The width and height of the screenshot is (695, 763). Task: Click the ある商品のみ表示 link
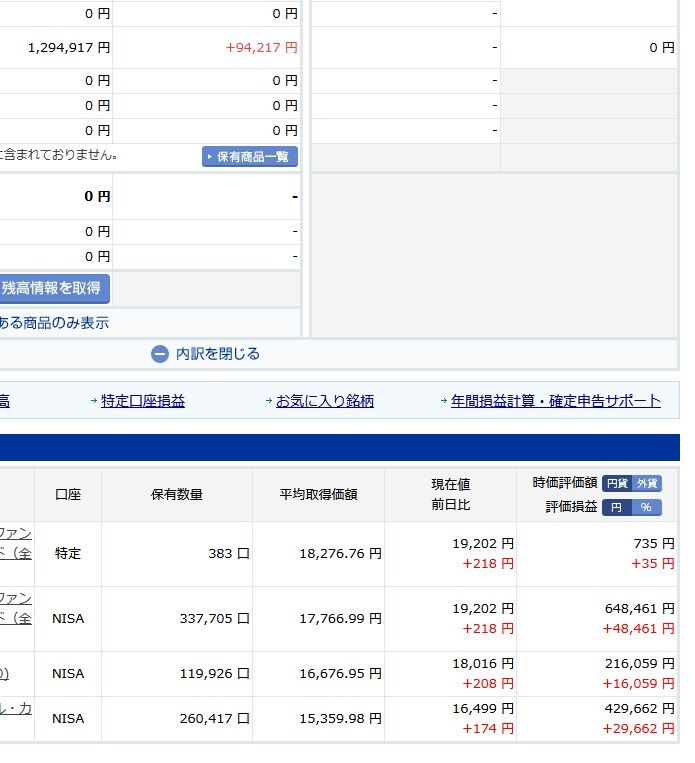(54, 323)
